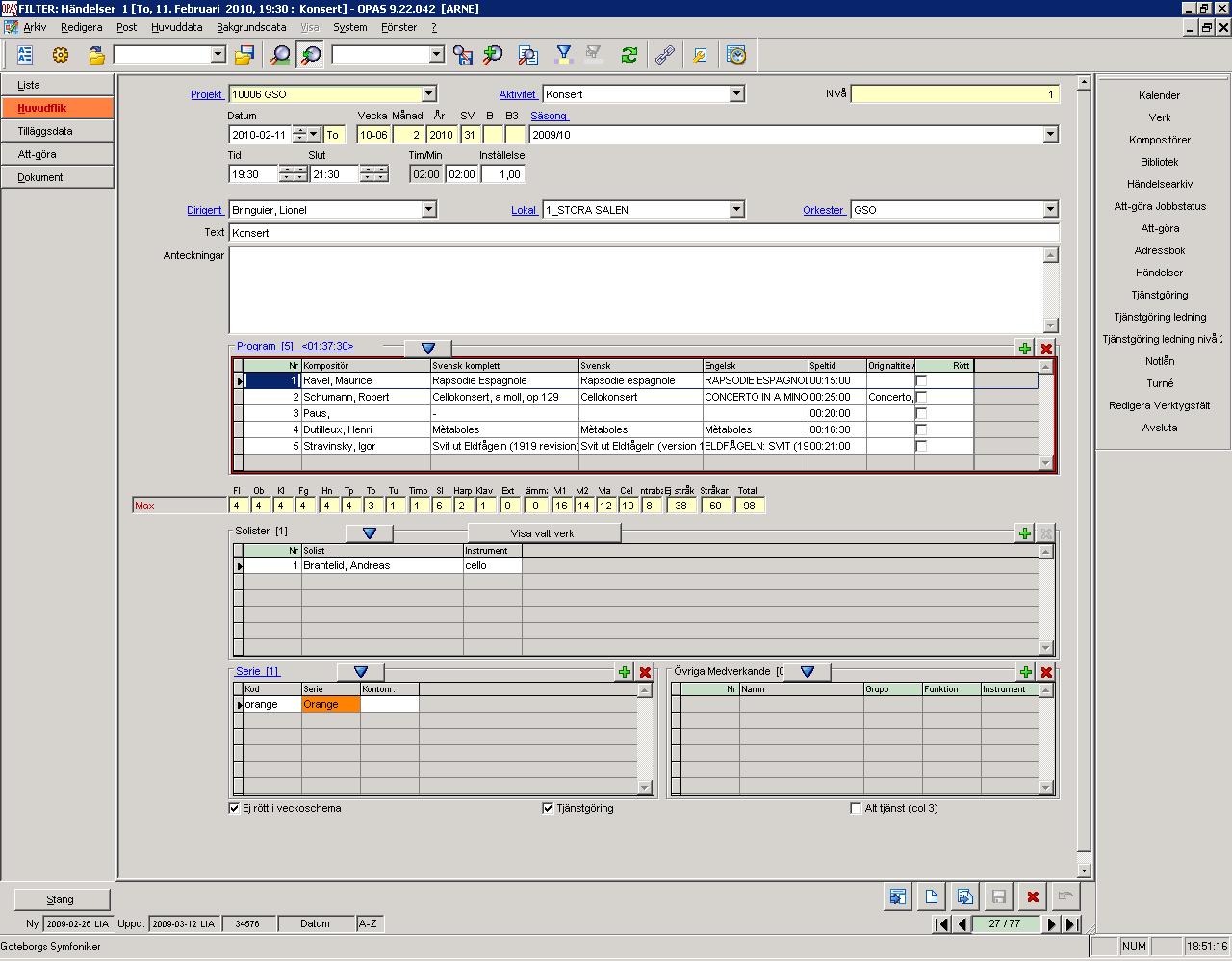
Task: Click the chain link toolbar icon
Action: pos(665,55)
